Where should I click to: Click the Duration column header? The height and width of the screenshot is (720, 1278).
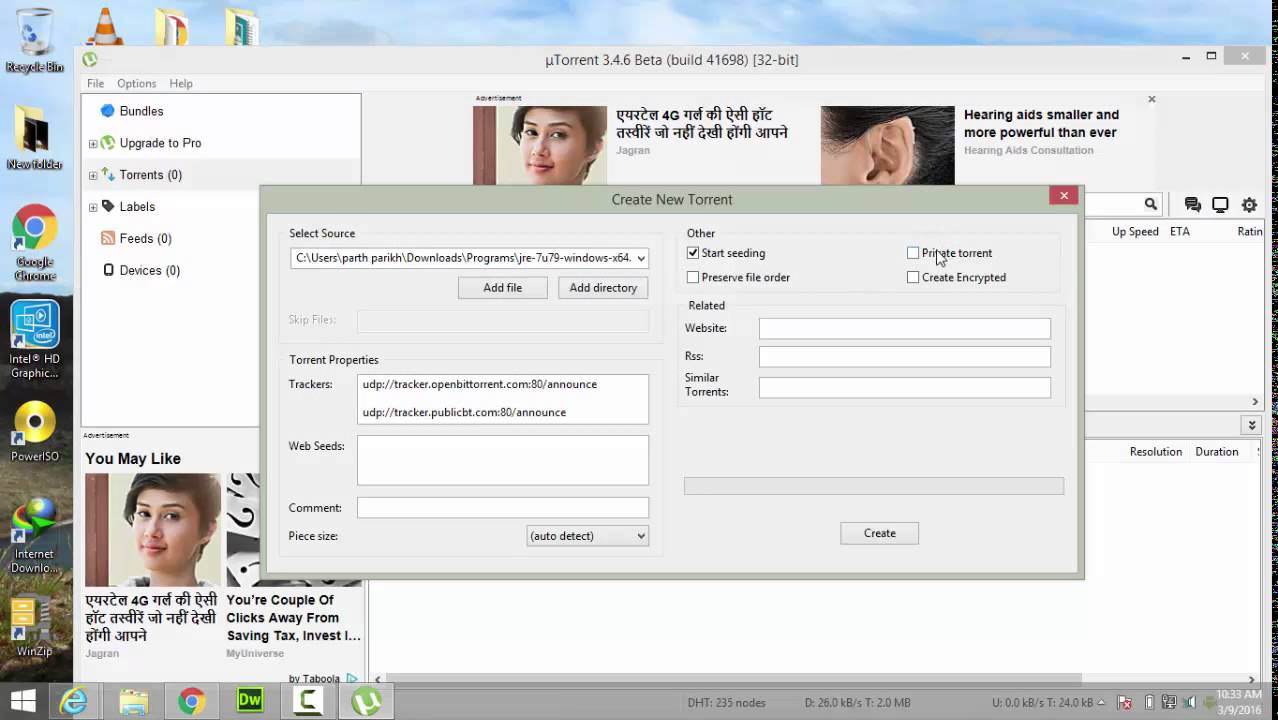click(1217, 452)
